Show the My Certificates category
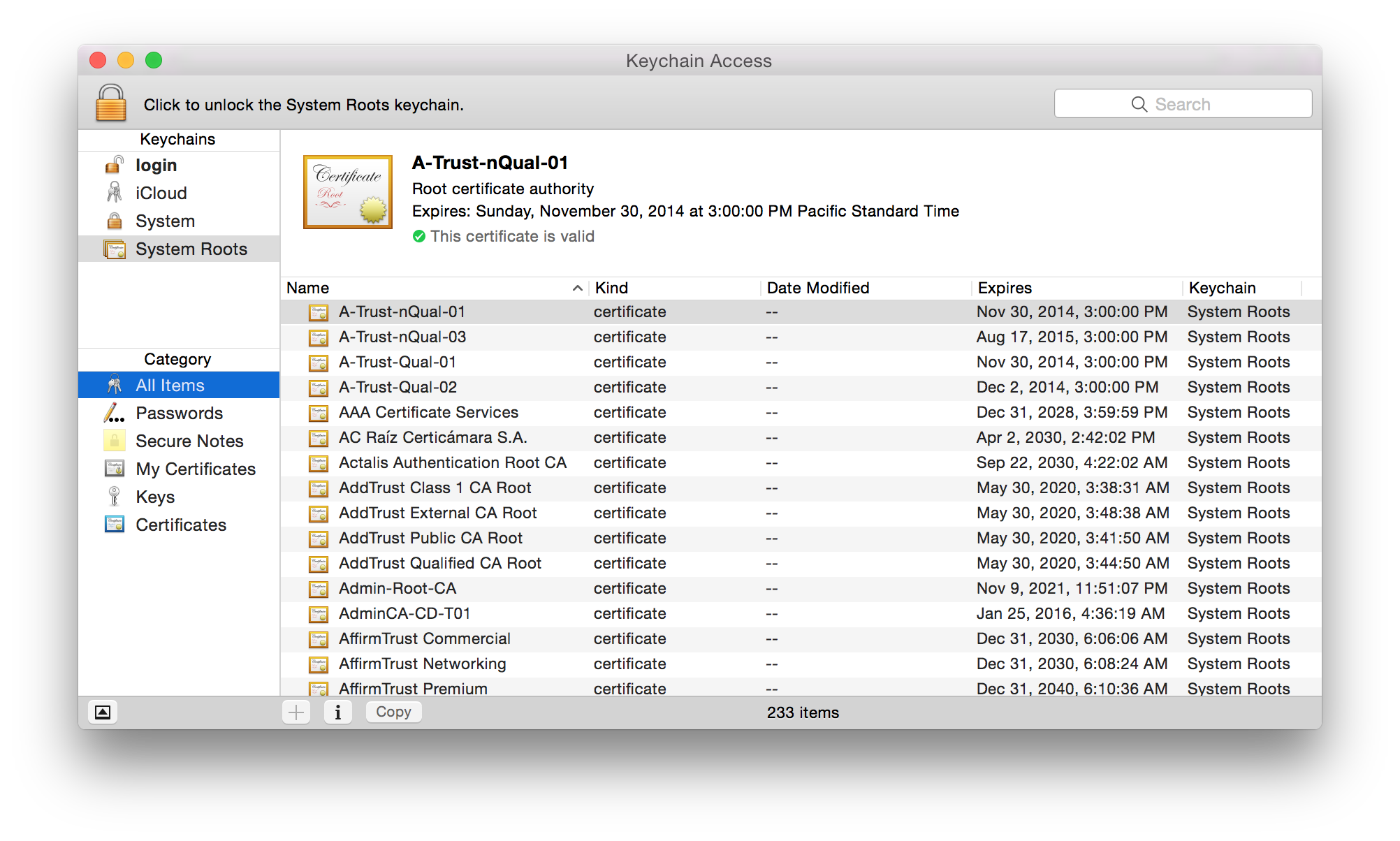This screenshot has height=841, width=1400. point(179,469)
